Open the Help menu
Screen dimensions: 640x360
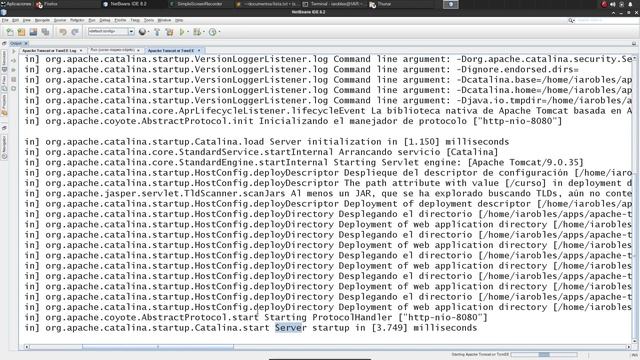point(179,20)
